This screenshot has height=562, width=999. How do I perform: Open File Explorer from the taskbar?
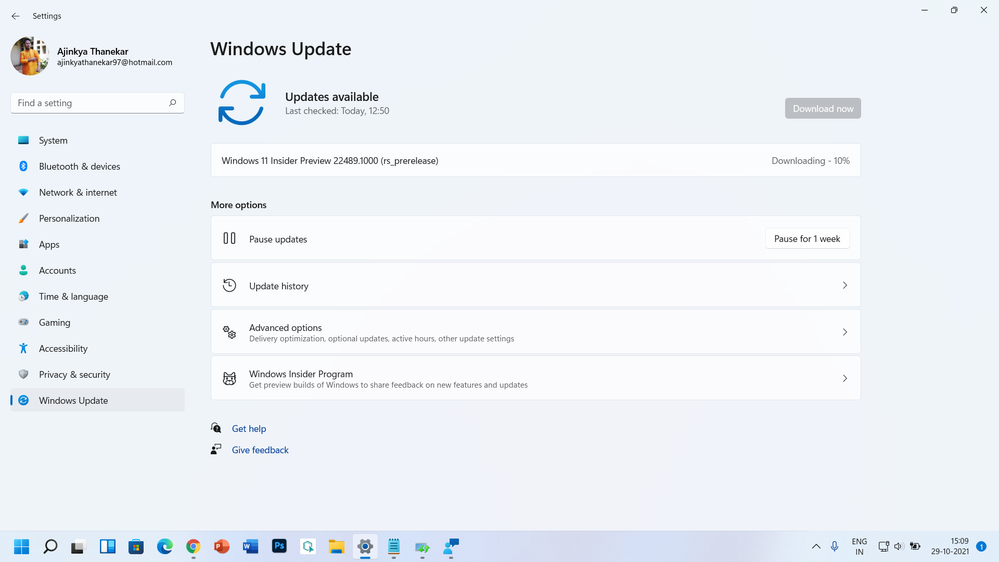point(336,547)
